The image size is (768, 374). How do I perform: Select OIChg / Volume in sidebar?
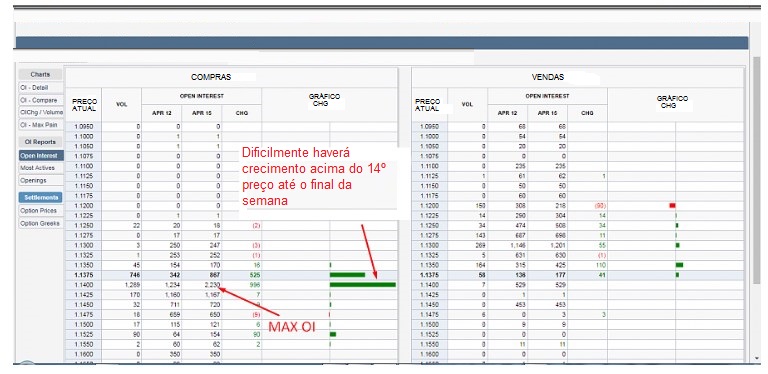(41, 112)
